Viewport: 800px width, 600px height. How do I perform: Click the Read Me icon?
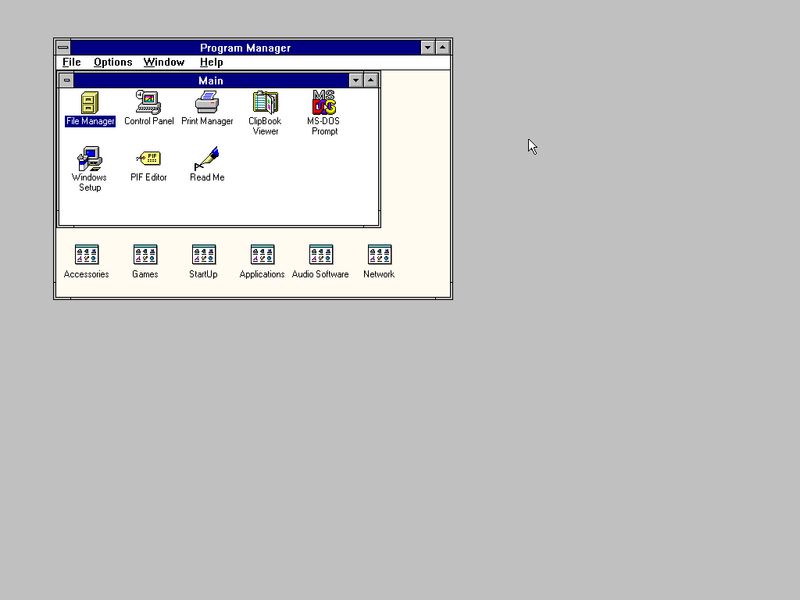[x=207, y=159]
